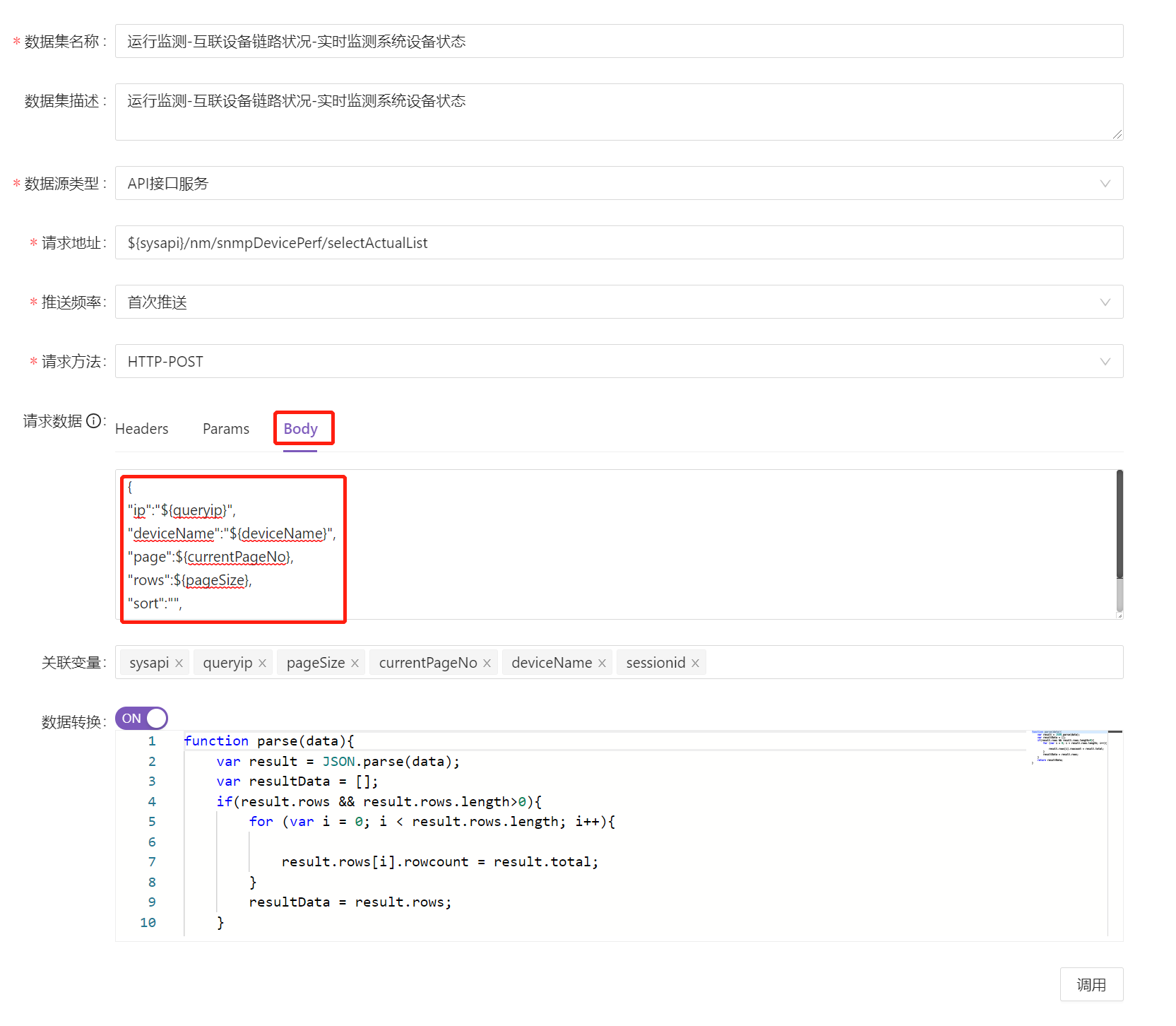Click the 请求地址 input field
1176x1026 pixels.
pyautogui.click(x=619, y=242)
